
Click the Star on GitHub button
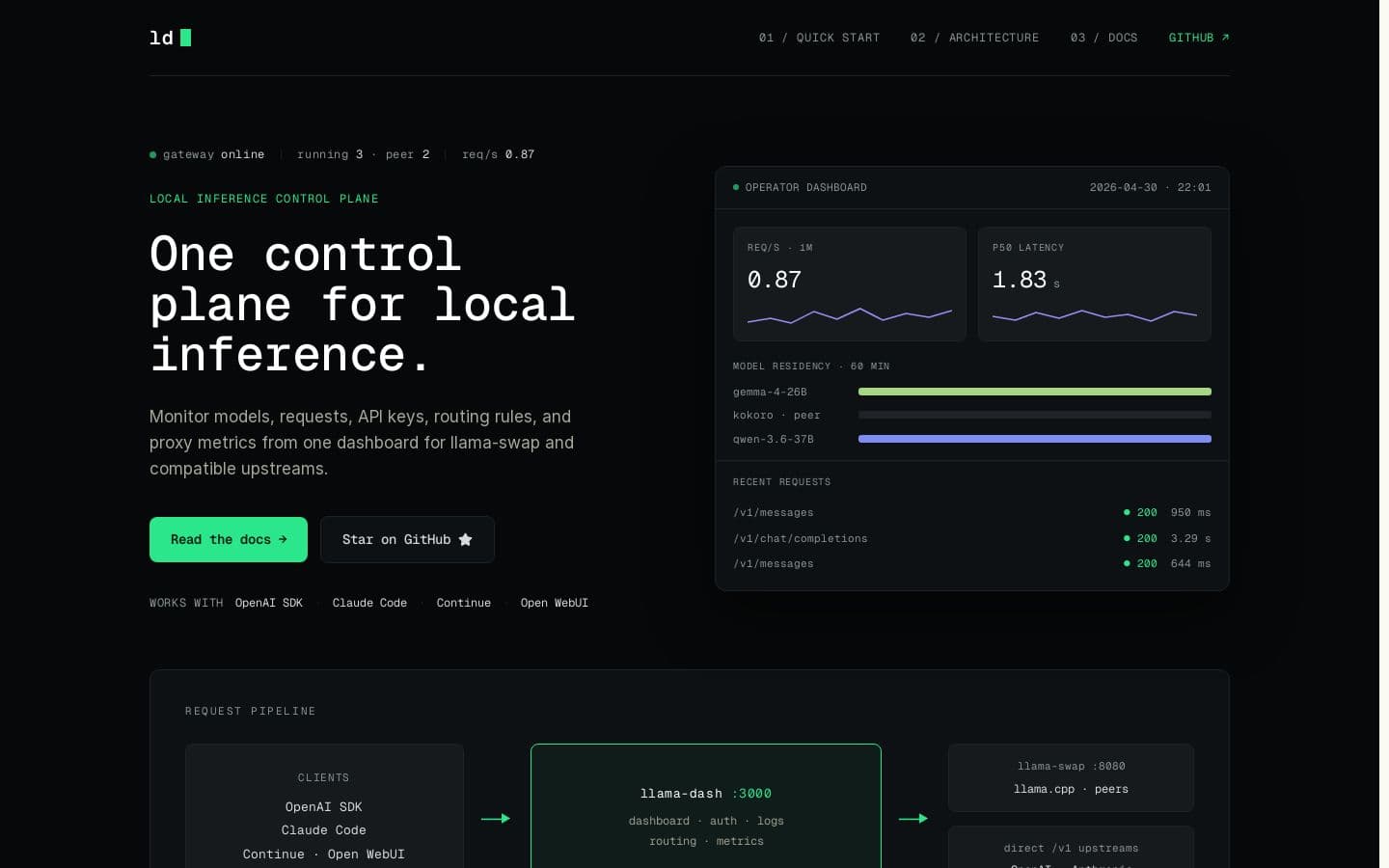point(407,539)
